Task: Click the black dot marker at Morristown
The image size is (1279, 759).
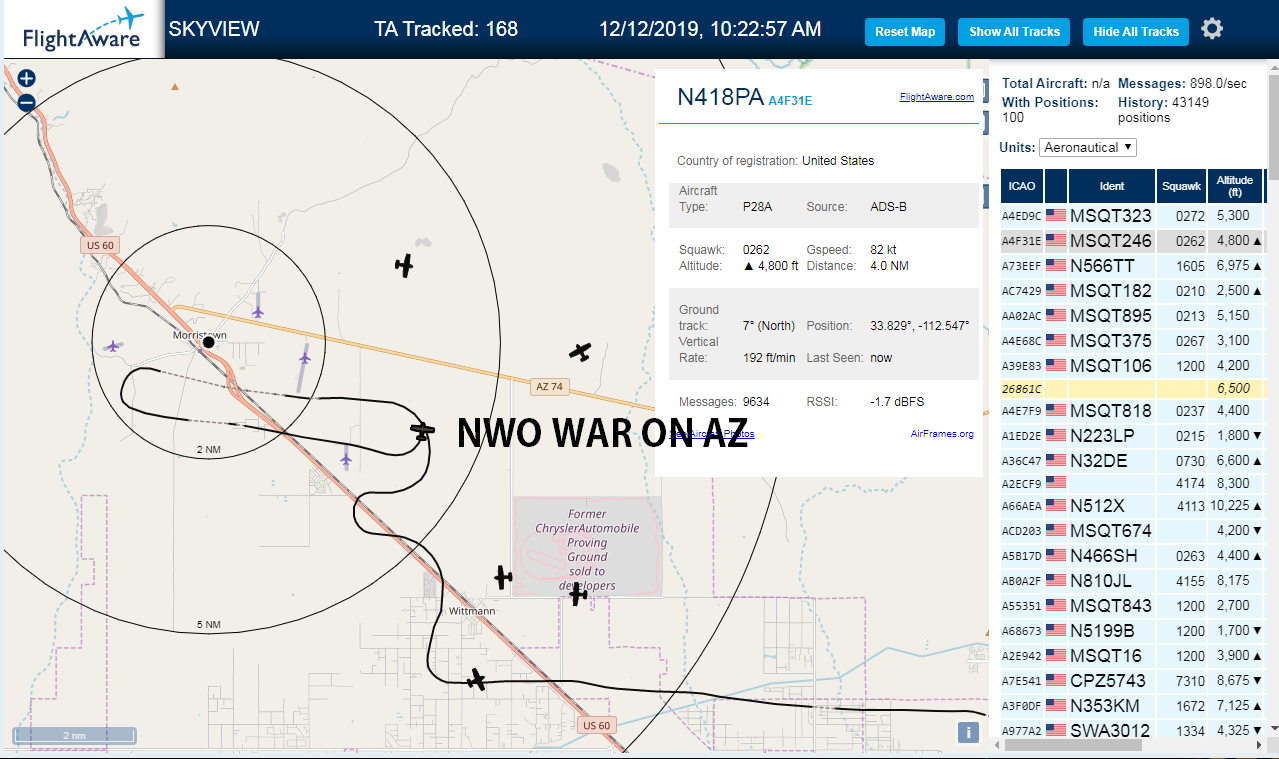Action: [x=209, y=342]
